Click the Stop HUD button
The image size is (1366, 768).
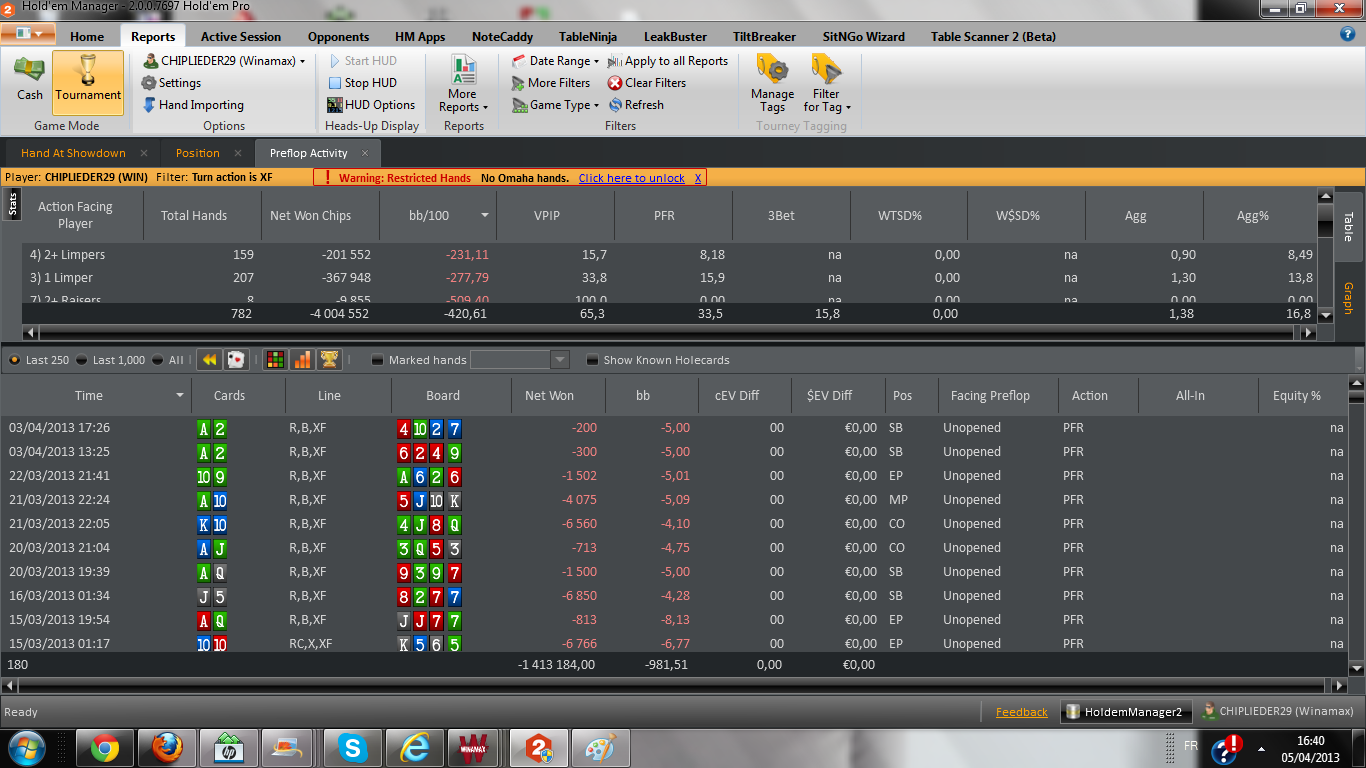pyautogui.click(x=362, y=83)
